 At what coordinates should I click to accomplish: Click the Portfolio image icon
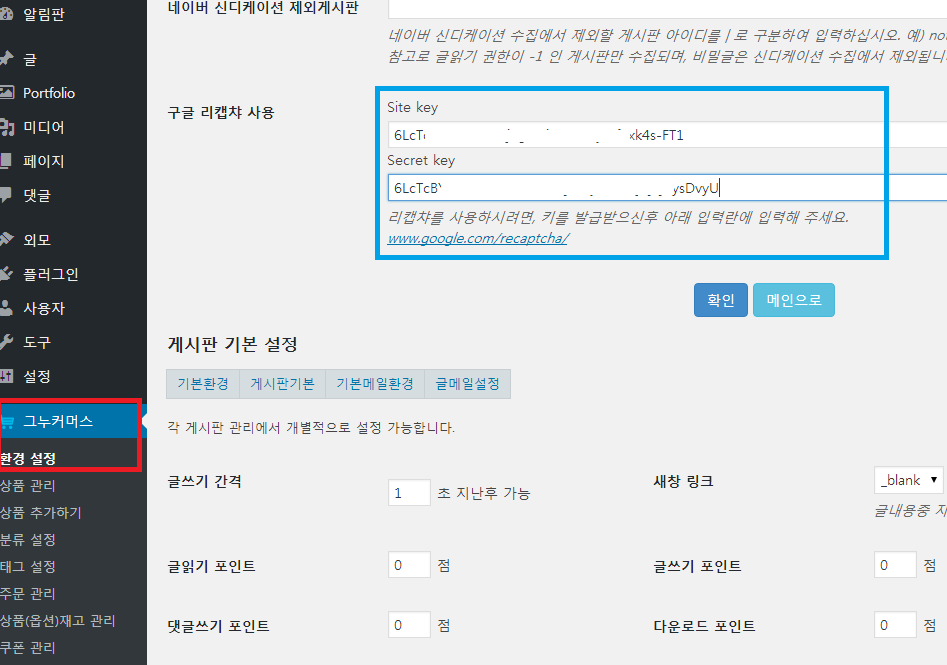(6, 92)
